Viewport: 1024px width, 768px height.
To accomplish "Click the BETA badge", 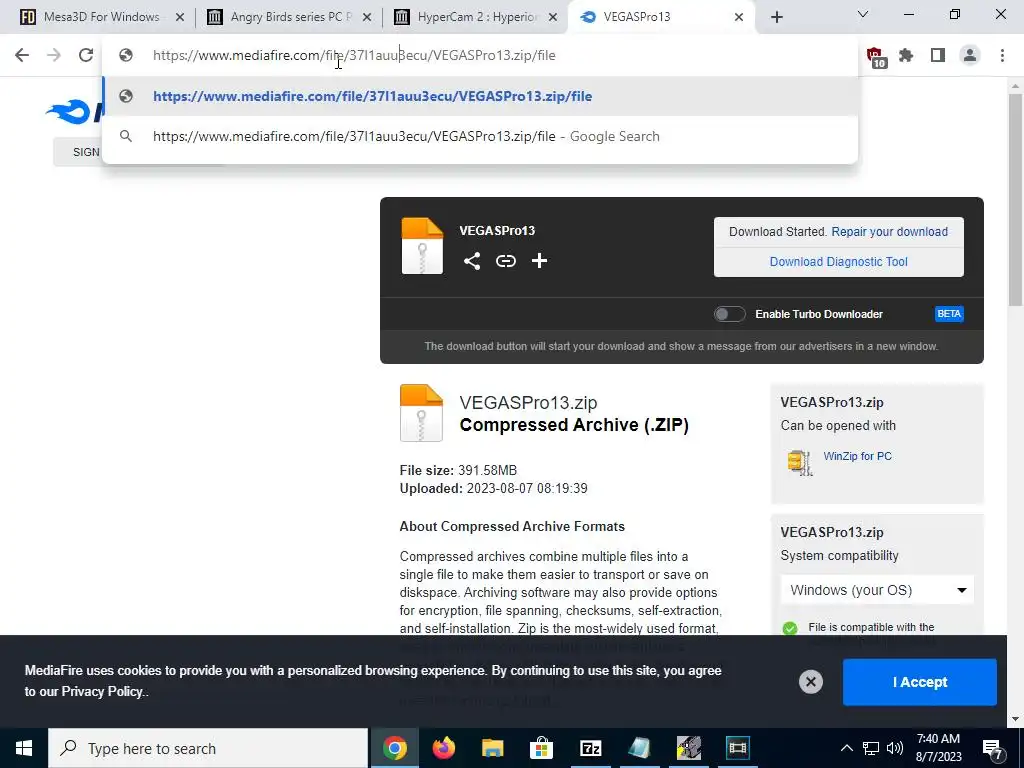I will [x=949, y=314].
